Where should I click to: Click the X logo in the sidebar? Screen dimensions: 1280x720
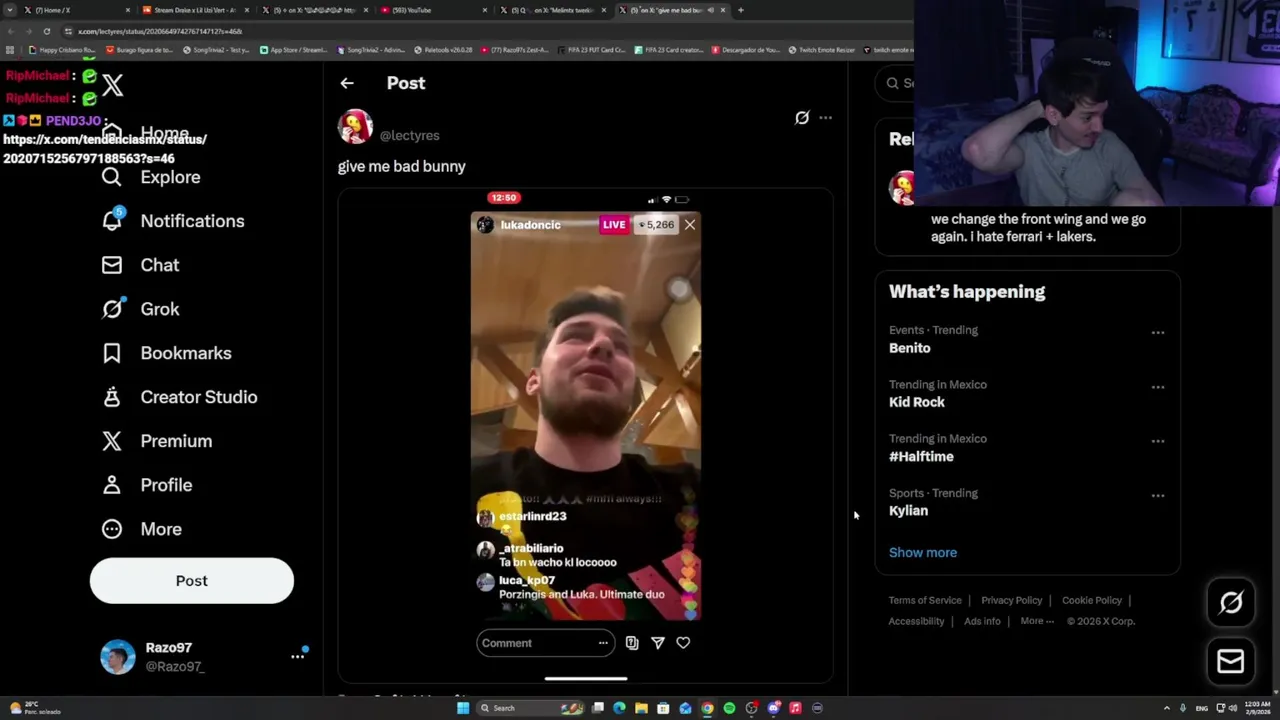point(112,85)
